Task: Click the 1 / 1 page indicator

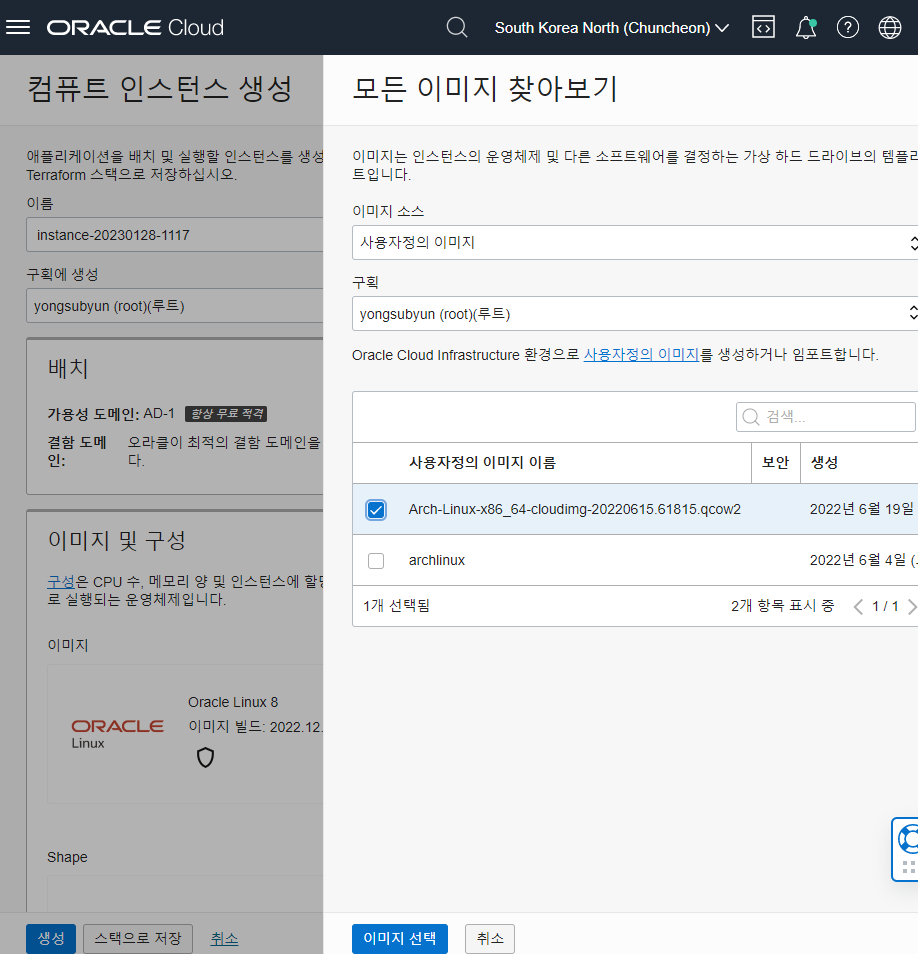Action: point(885,607)
